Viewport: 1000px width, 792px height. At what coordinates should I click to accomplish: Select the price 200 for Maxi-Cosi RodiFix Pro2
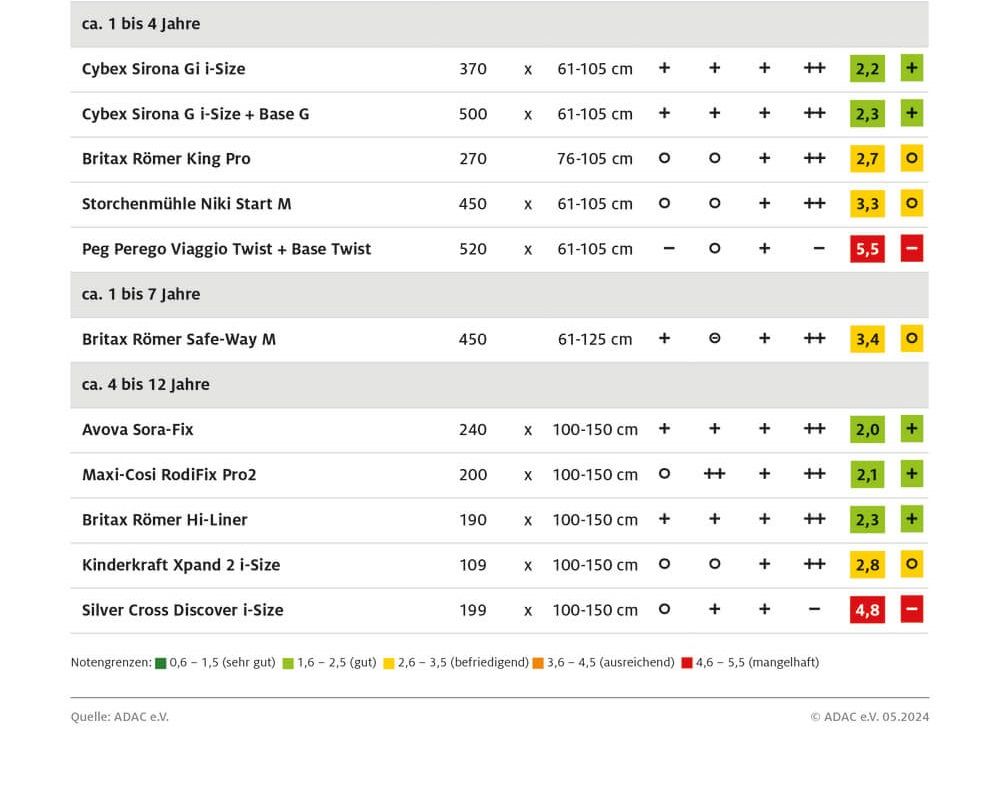tap(473, 475)
